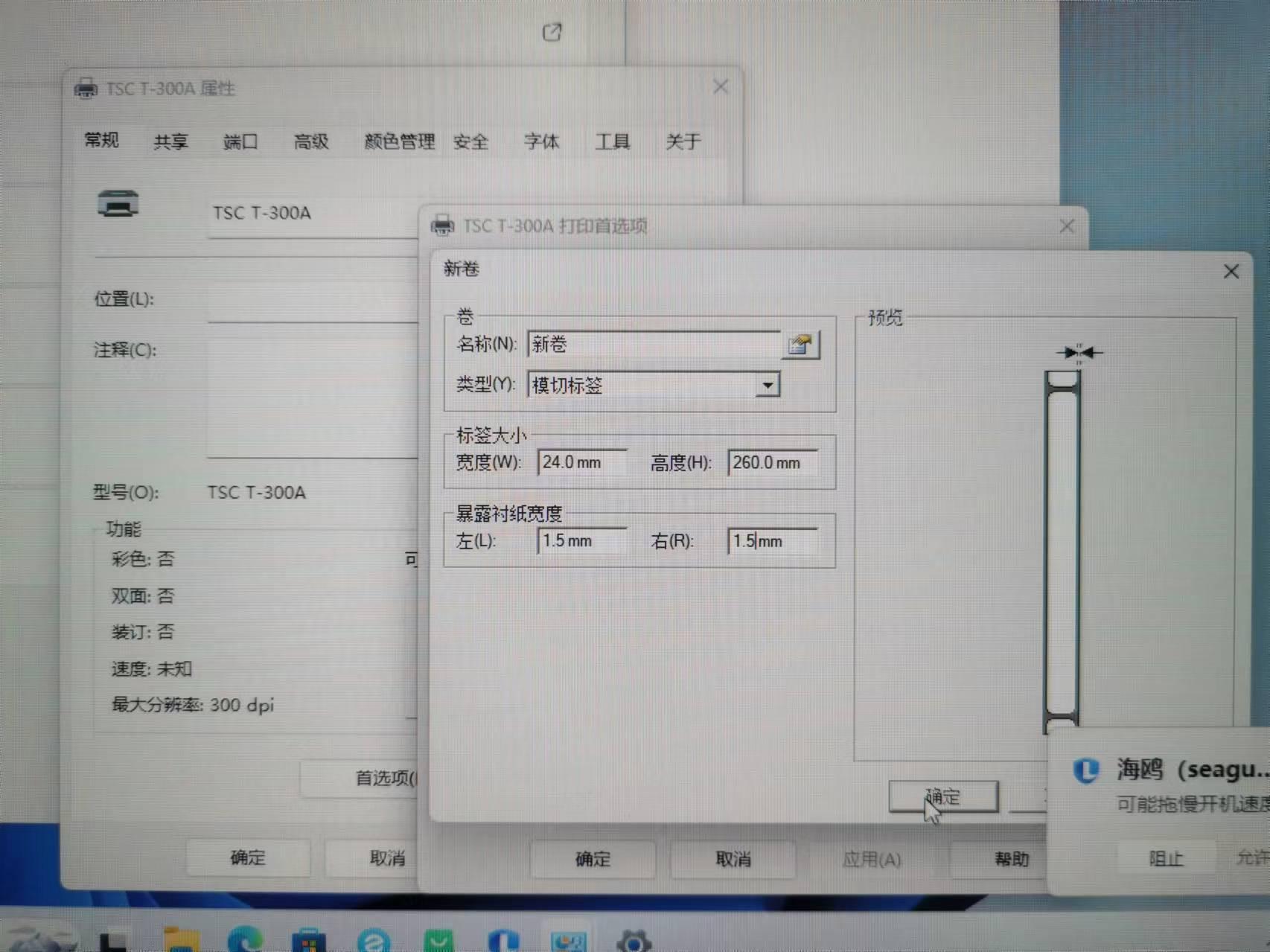Open Microsoft Edge from the taskbar
1270x952 pixels.
[x=245, y=939]
